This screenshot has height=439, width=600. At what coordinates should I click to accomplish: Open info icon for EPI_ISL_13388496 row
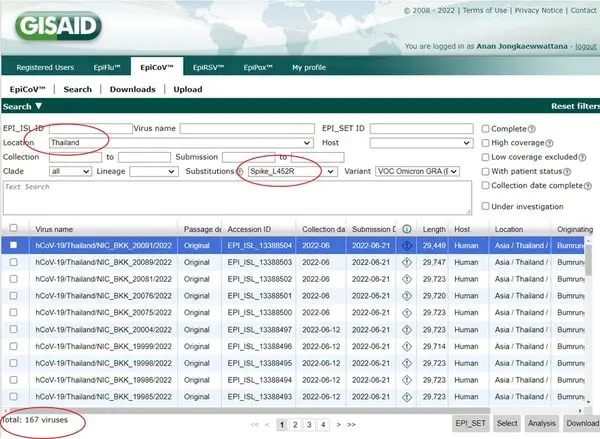[407, 346]
